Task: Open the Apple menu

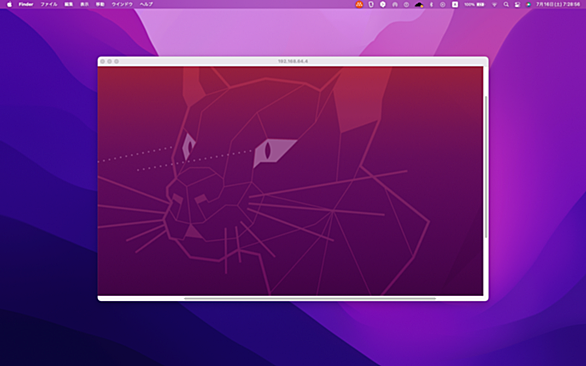Action: [x=9, y=4]
